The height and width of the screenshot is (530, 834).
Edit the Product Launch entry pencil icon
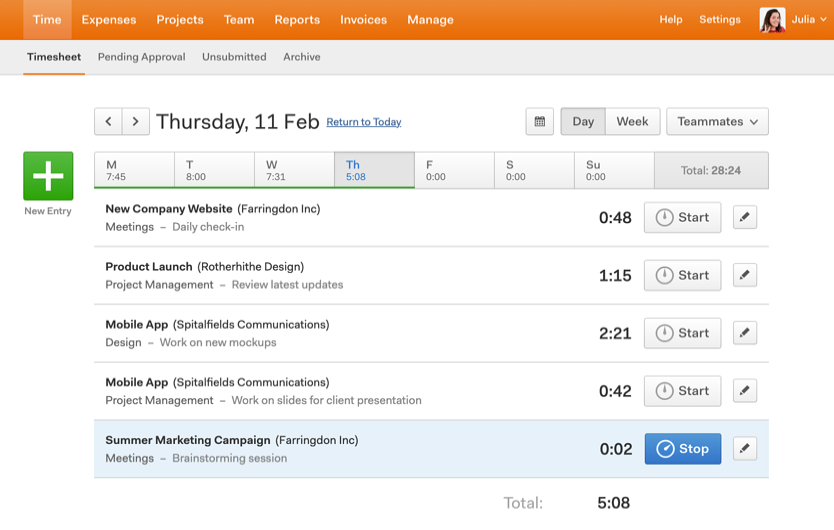(x=744, y=275)
